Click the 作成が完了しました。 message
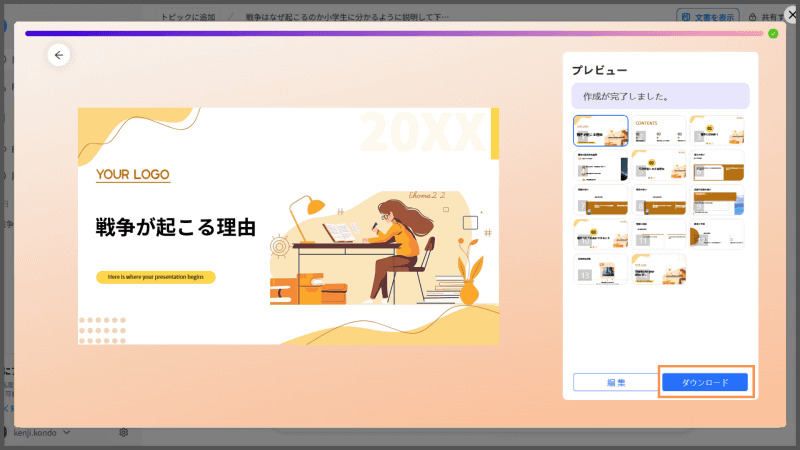Screen dimensions: 800x450 pos(660,96)
